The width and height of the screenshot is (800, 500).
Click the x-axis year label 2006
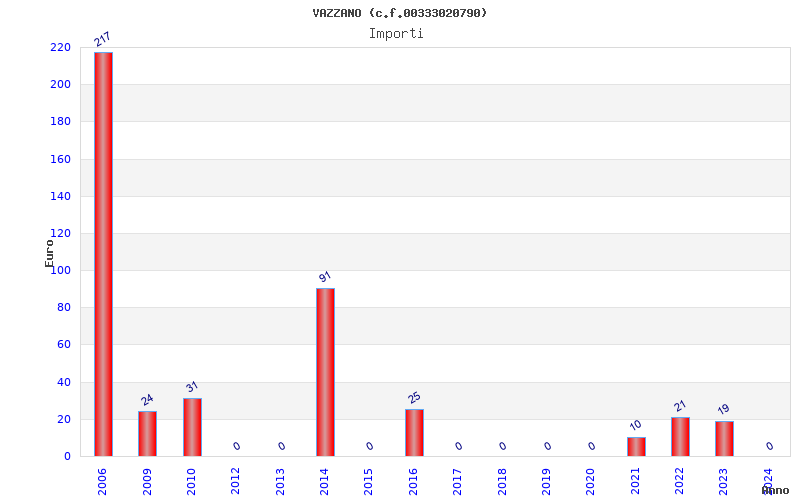[102, 482]
